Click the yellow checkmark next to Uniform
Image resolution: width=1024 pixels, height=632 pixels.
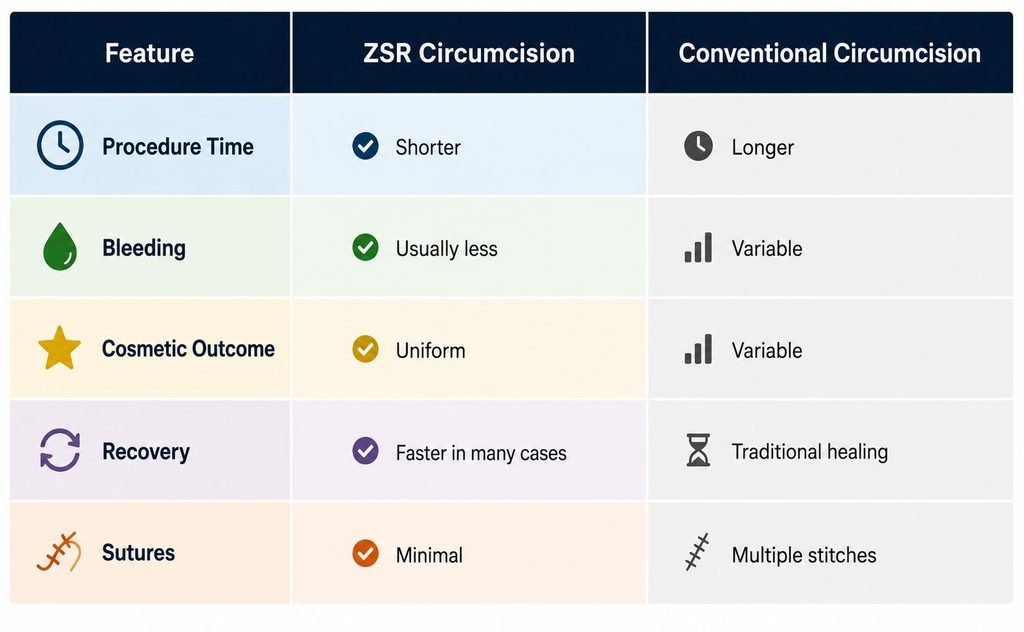tap(365, 349)
